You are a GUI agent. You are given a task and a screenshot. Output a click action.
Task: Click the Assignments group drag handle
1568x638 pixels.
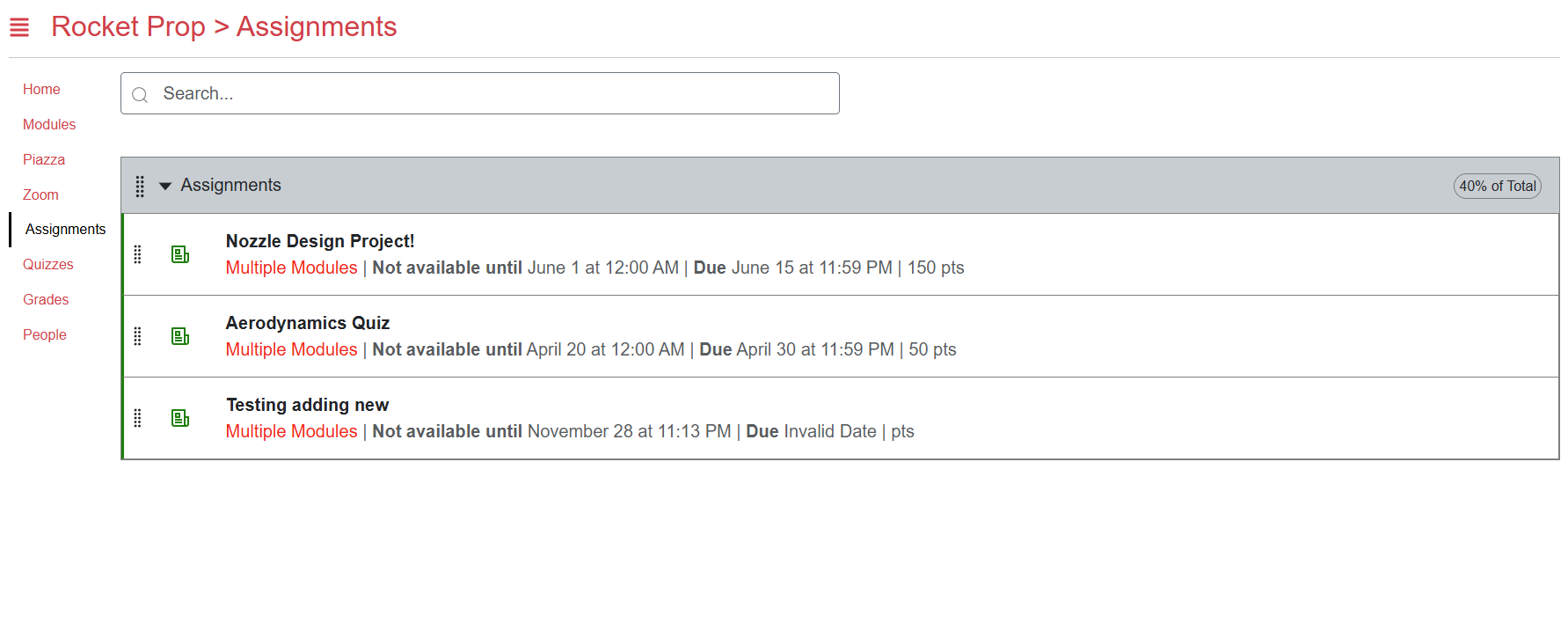pyautogui.click(x=140, y=186)
